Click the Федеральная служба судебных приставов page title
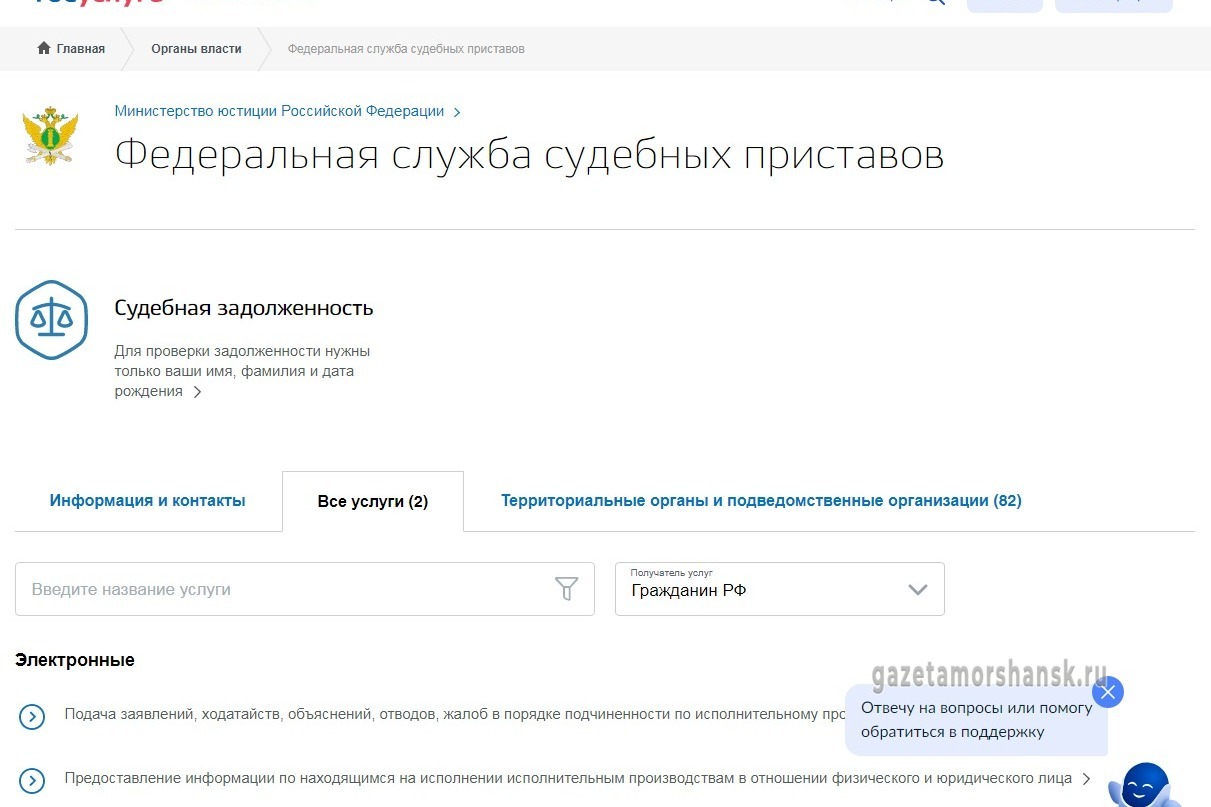1211x807 pixels. pyautogui.click(x=529, y=155)
